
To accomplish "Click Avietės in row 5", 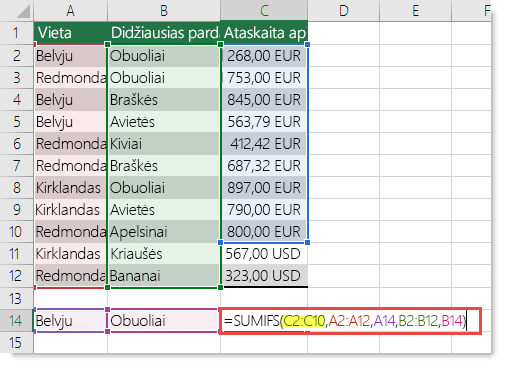I will [x=164, y=122].
